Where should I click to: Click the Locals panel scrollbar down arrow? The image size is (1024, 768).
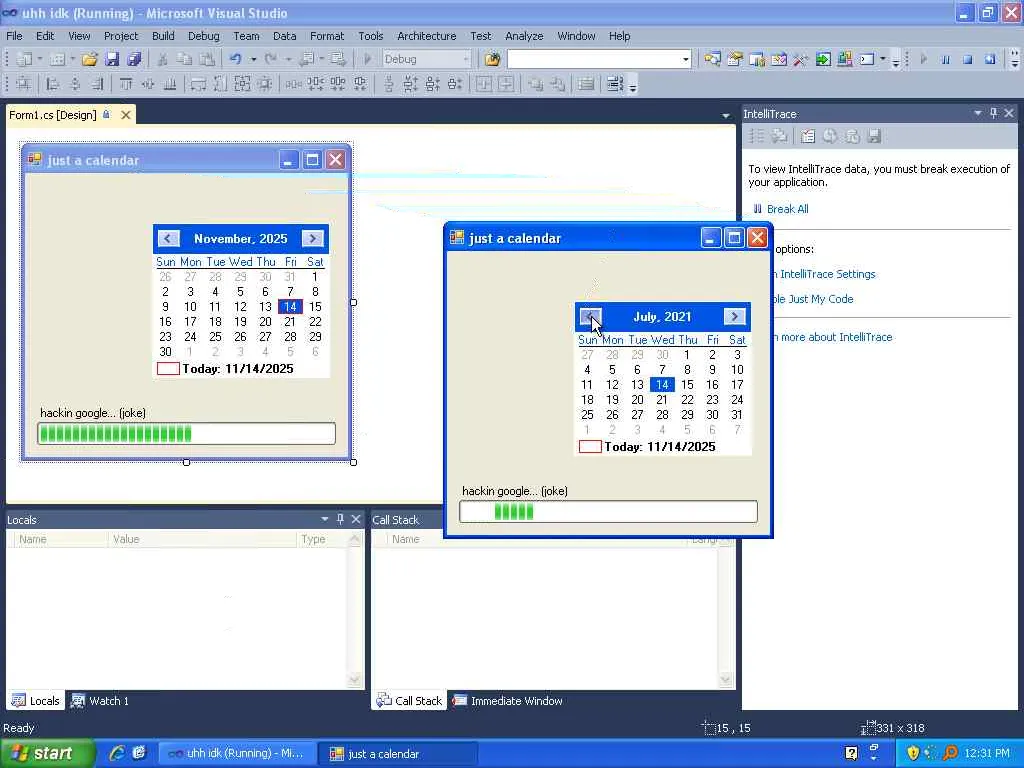click(x=355, y=680)
